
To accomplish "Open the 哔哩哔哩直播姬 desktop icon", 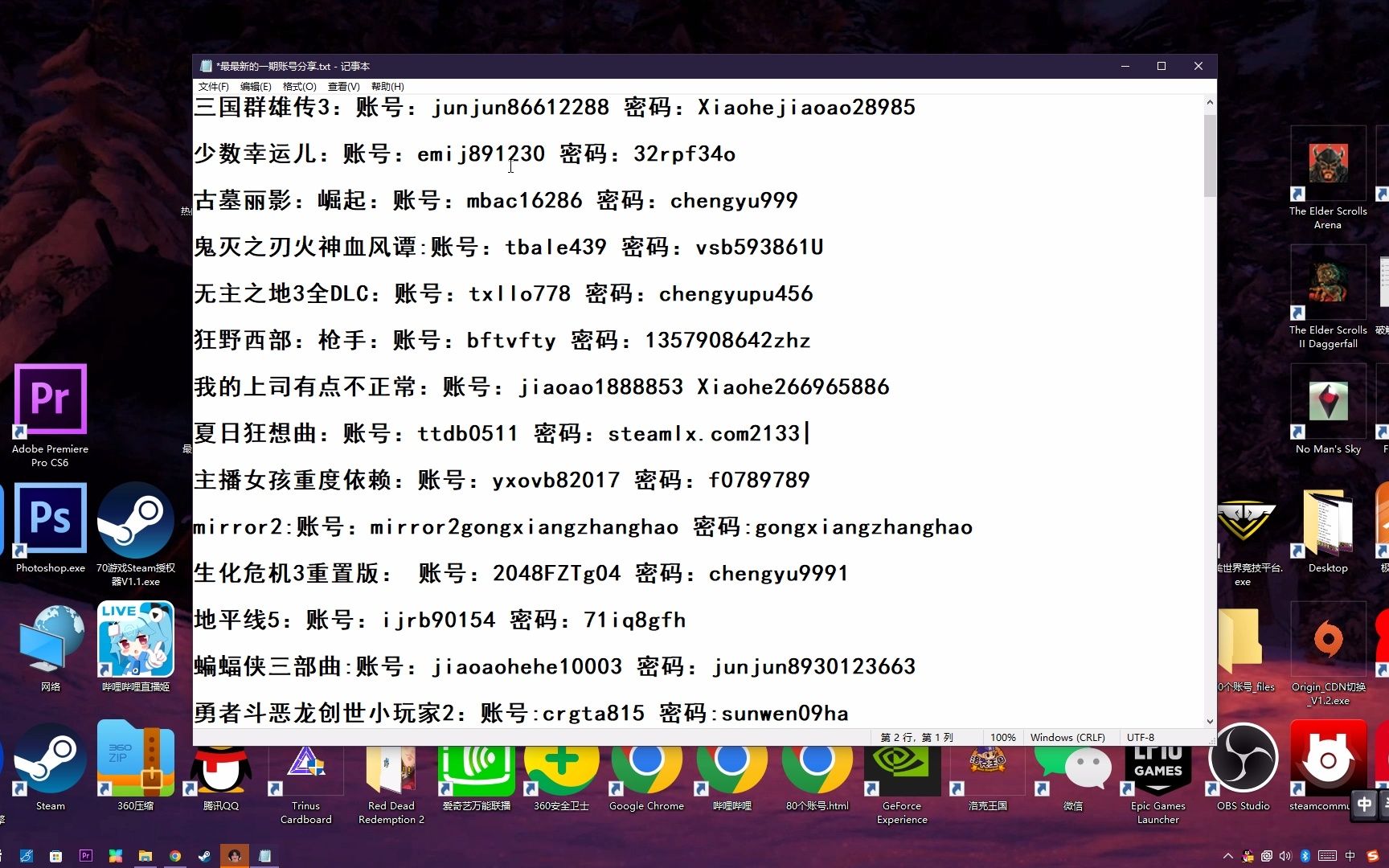I will [135, 647].
